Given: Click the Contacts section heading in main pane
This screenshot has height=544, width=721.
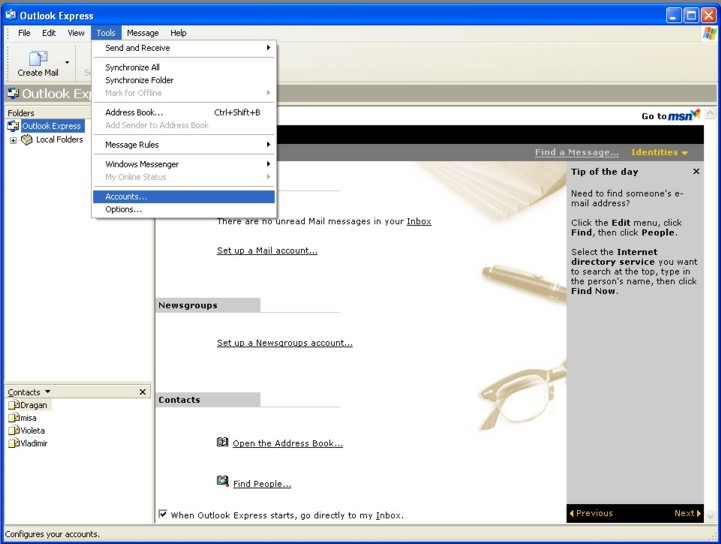Looking at the screenshot, I should pos(179,400).
